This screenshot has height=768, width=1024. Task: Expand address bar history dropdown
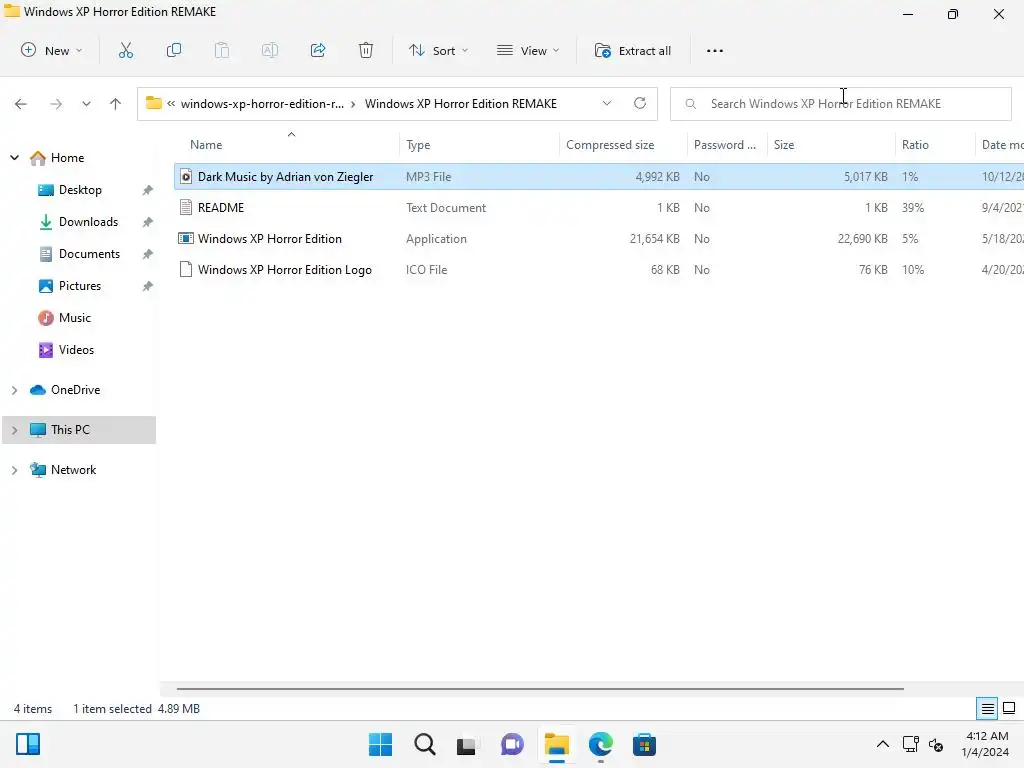point(607,103)
